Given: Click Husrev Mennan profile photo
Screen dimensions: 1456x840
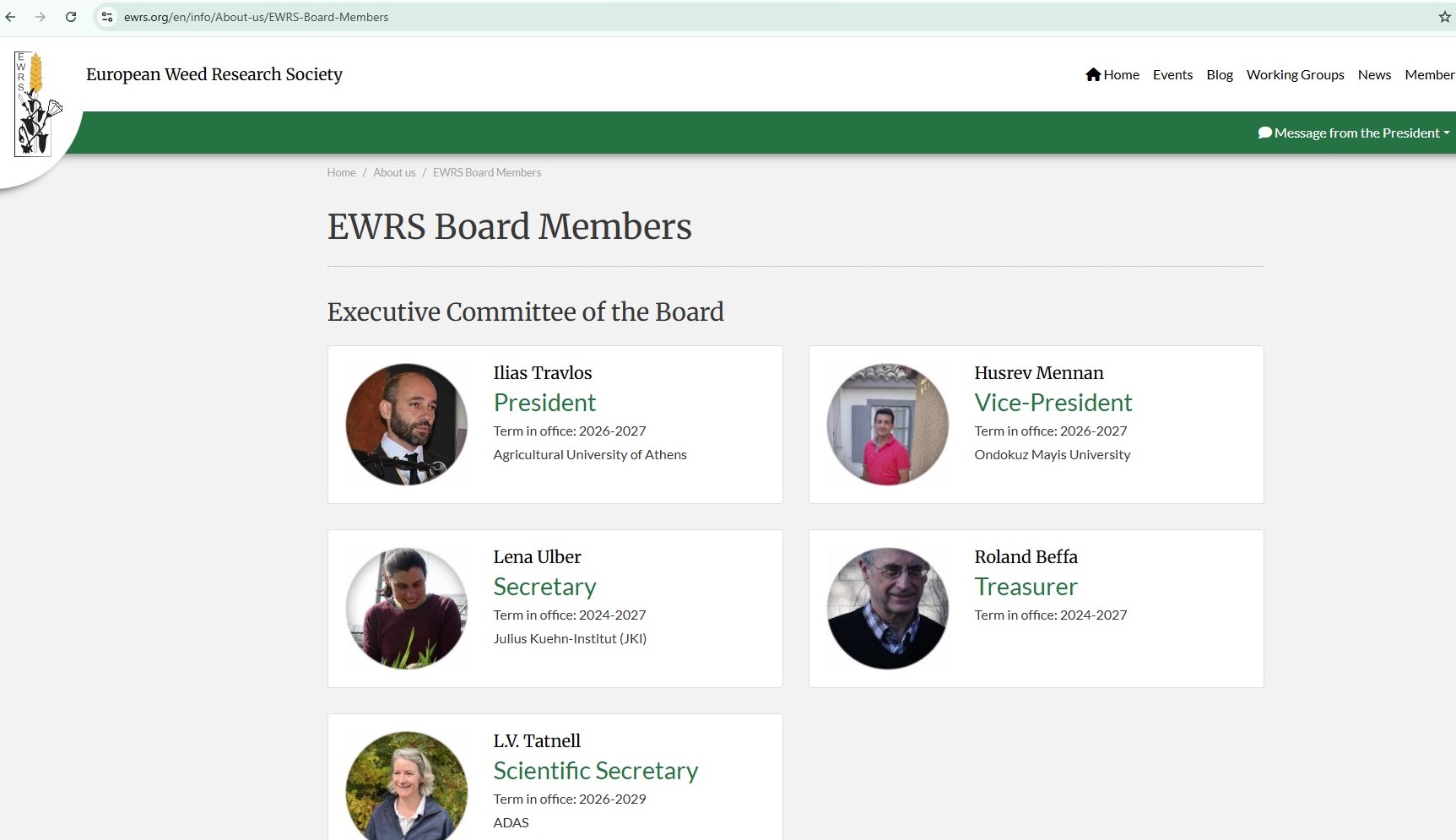Looking at the screenshot, I should click(x=887, y=424).
